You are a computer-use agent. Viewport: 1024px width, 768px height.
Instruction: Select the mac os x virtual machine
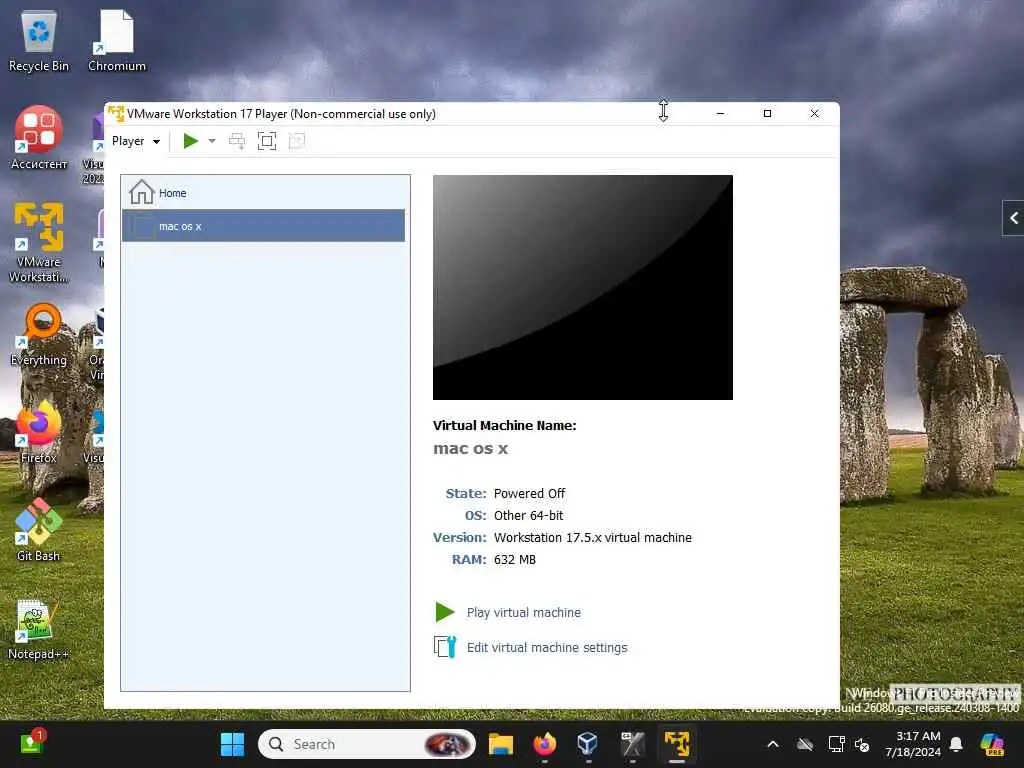(x=263, y=226)
